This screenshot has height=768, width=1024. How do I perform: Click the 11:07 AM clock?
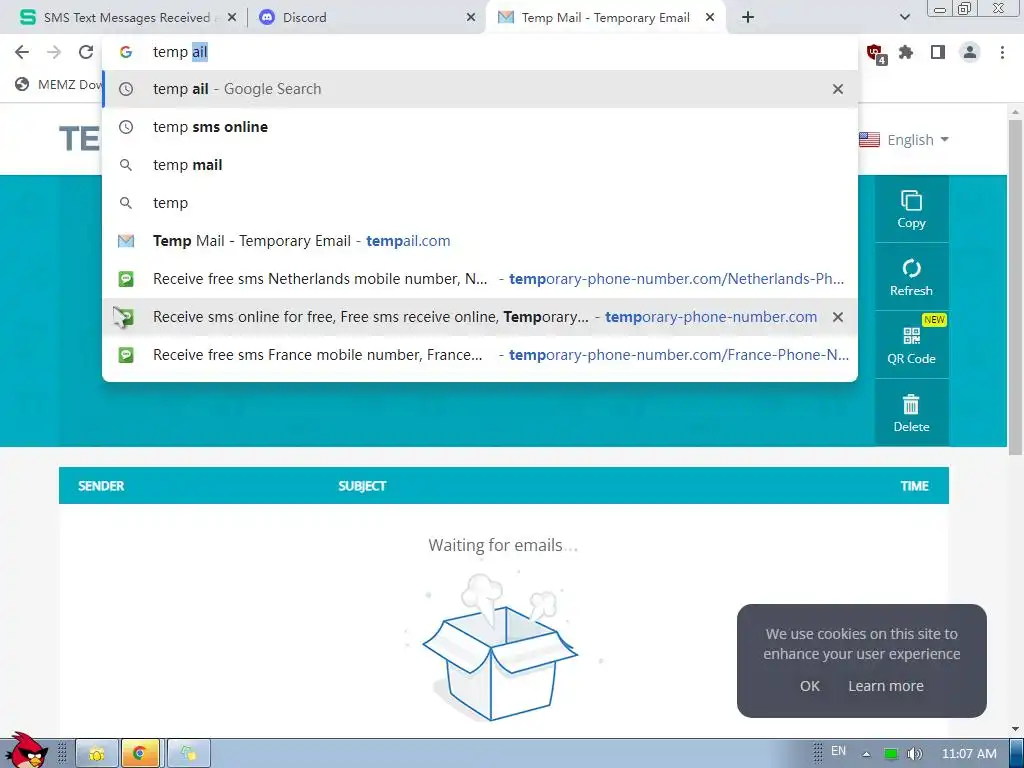pos(969,754)
